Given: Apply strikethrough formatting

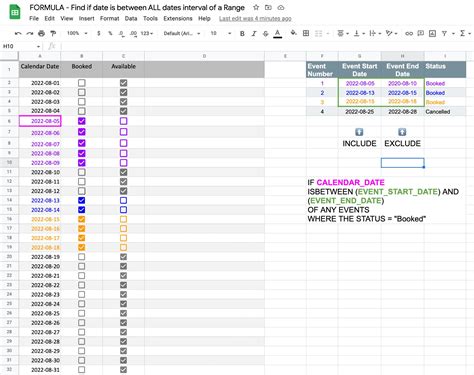Looking at the screenshot, I should coord(266,33).
